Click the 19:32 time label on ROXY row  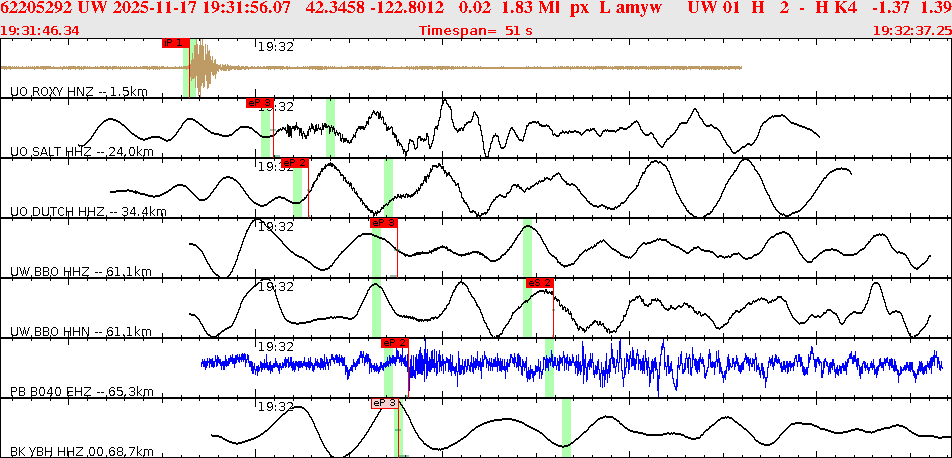click(x=276, y=47)
